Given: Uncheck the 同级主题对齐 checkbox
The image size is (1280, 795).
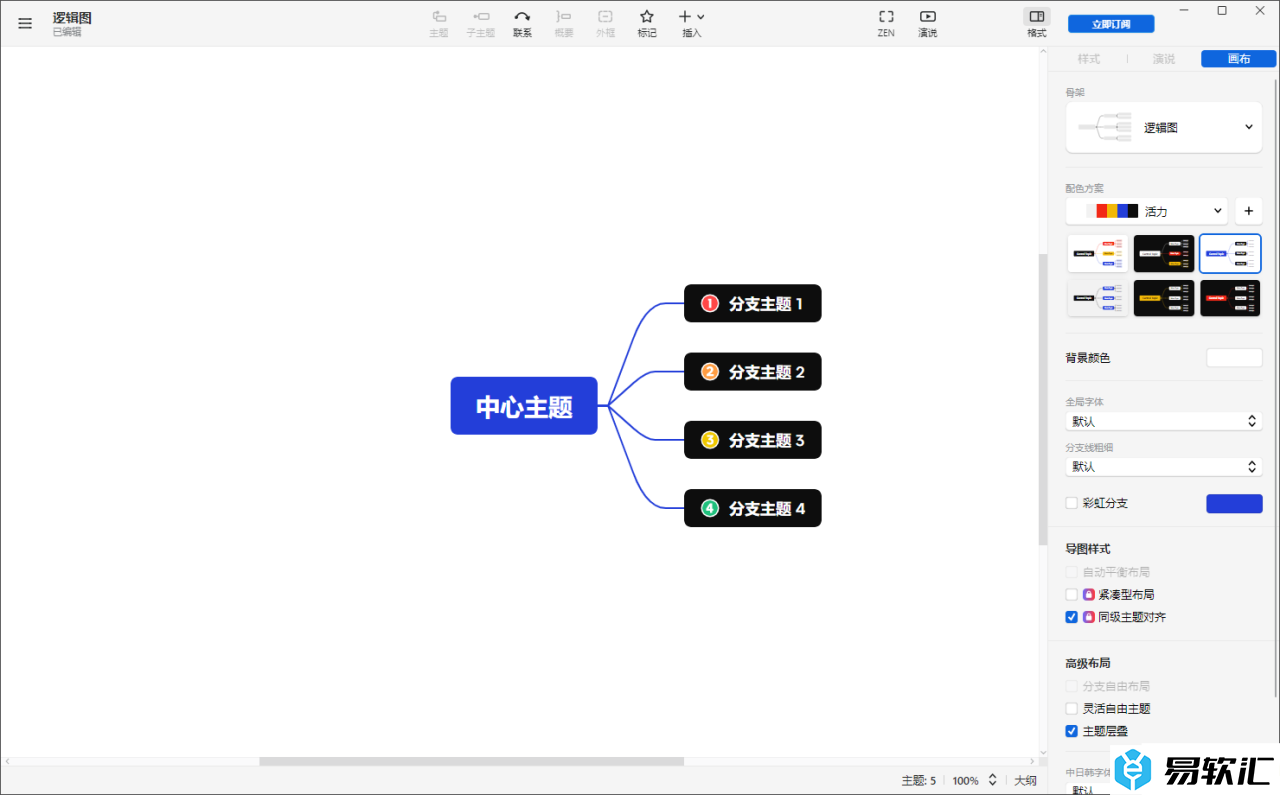Looking at the screenshot, I should (1072, 617).
